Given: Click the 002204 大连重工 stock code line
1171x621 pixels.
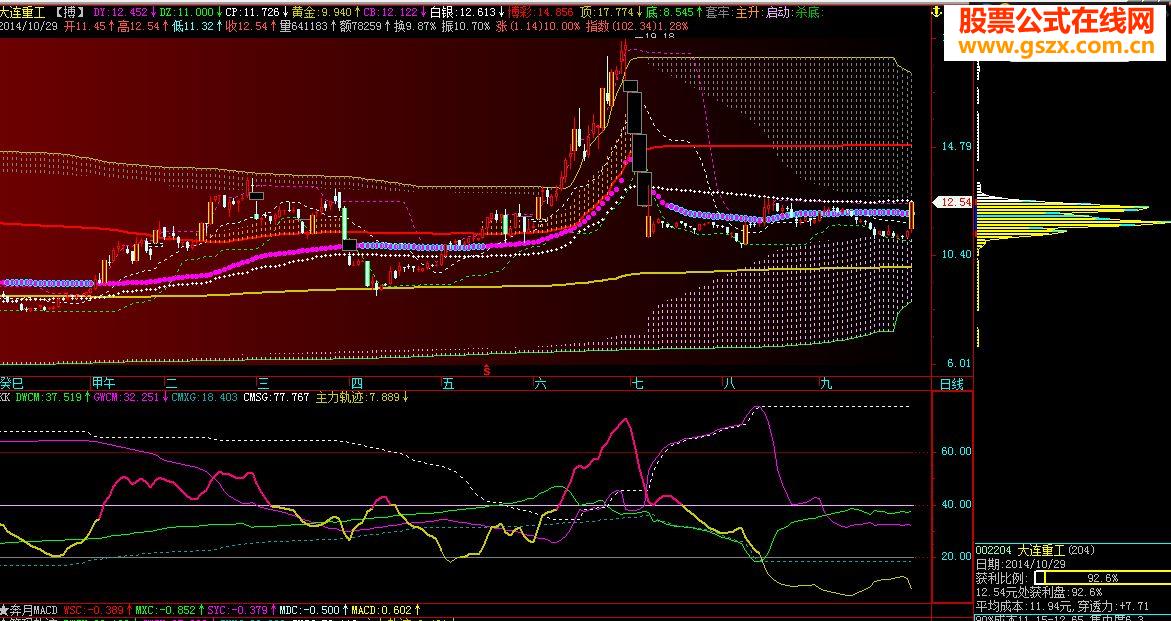Looking at the screenshot, I should [1035, 551].
